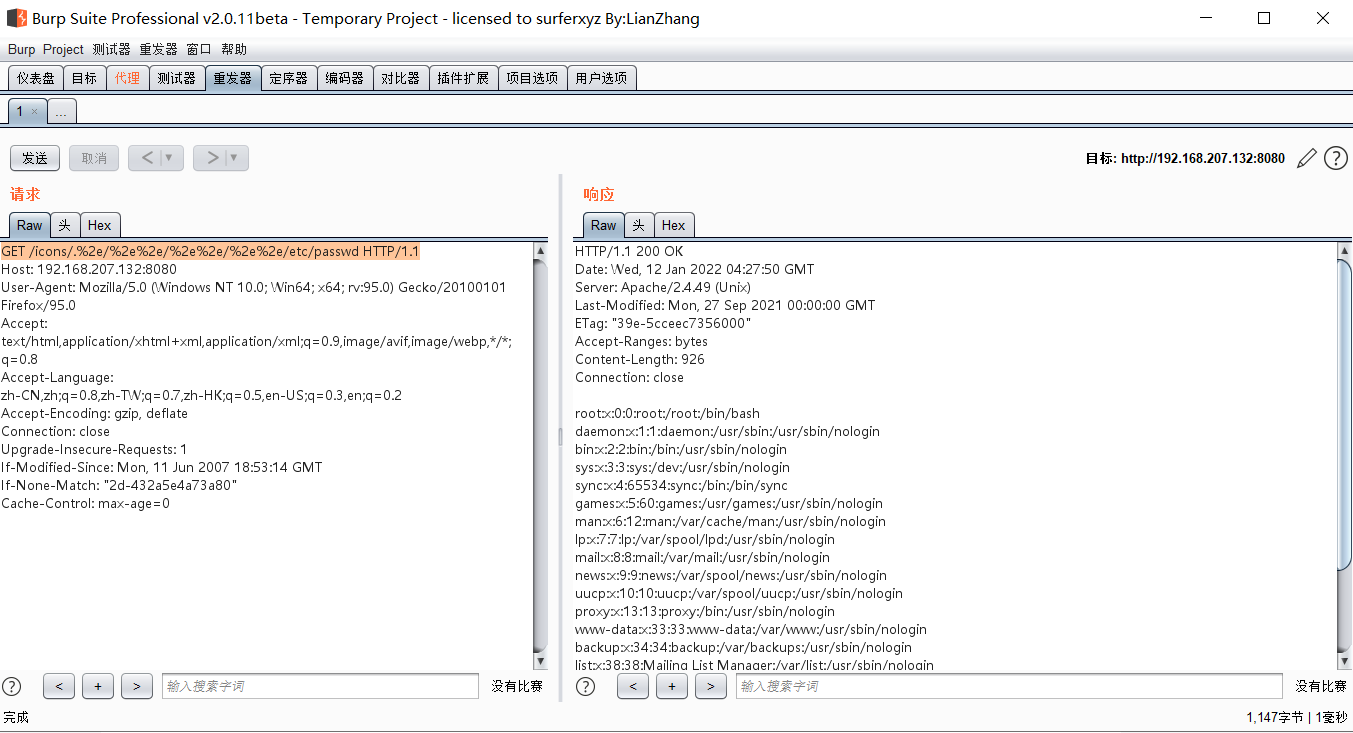Switch to the 定序器 tab
This screenshot has height=733, width=1353.
point(289,78)
